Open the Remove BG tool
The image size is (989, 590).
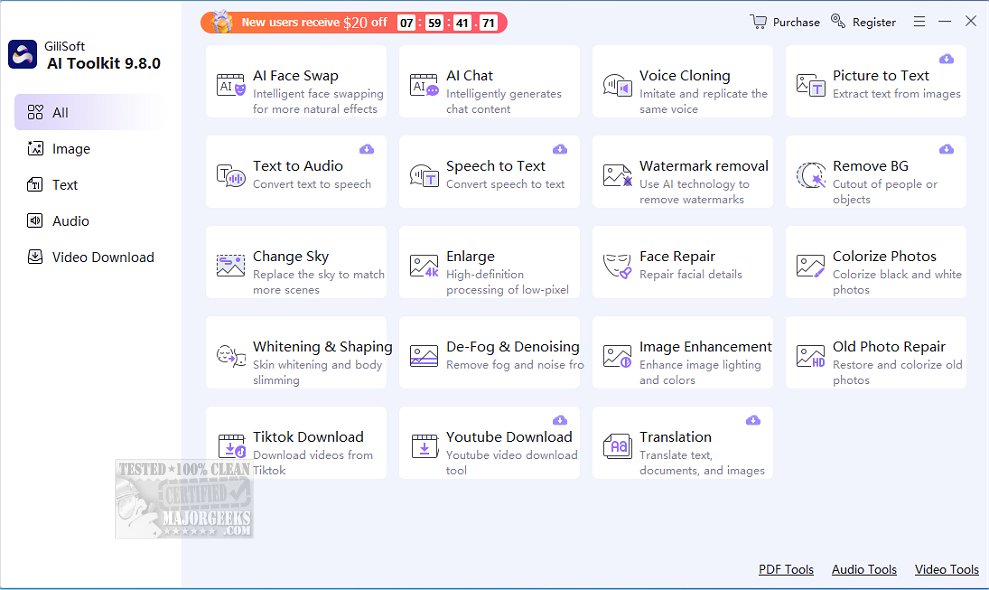point(876,171)
